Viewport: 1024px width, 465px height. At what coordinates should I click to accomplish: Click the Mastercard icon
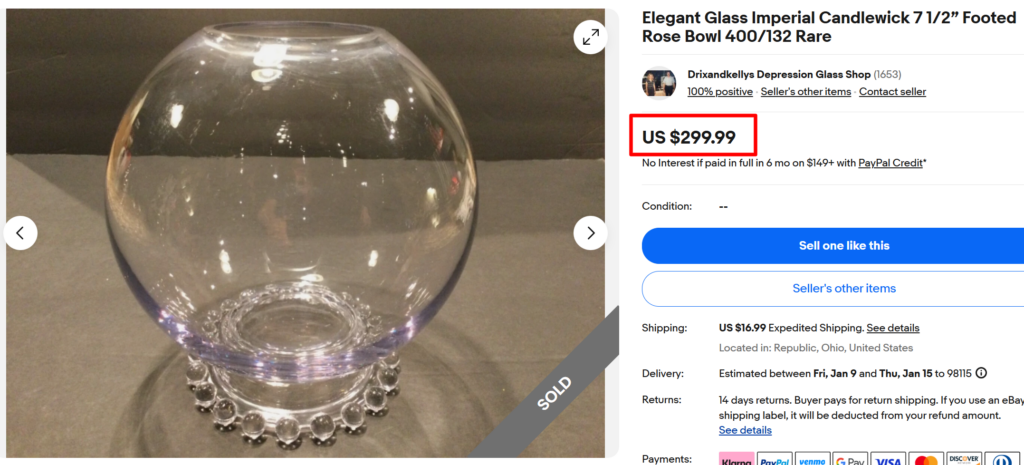pos(926,461)
